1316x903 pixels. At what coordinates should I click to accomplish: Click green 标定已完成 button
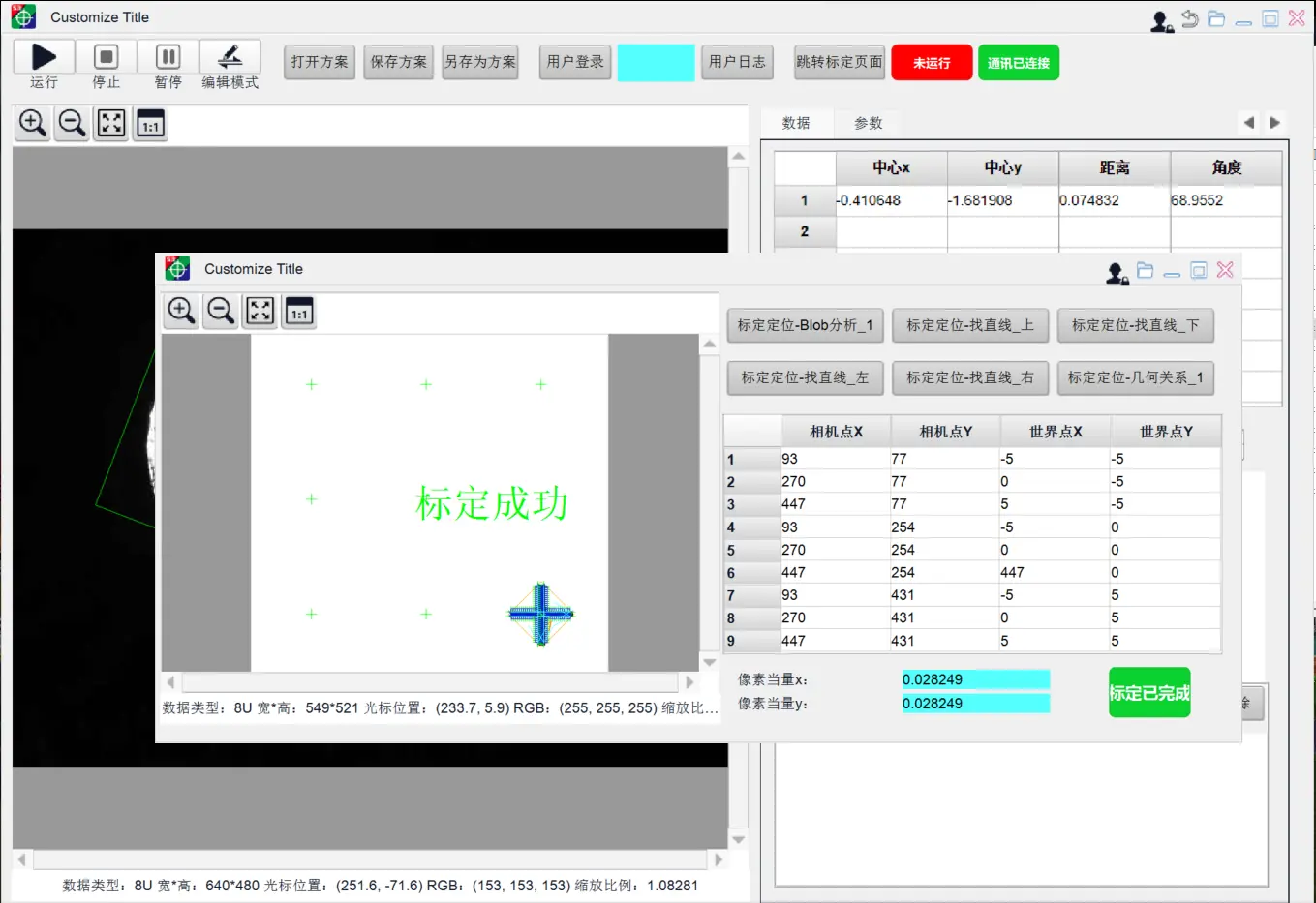click(x=1149, y=693)
